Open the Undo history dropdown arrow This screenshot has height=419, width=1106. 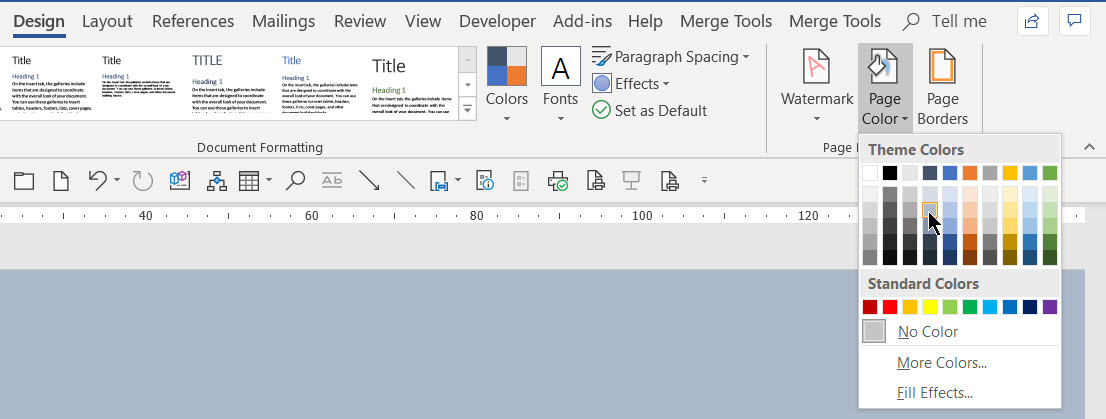click(116, 181)
